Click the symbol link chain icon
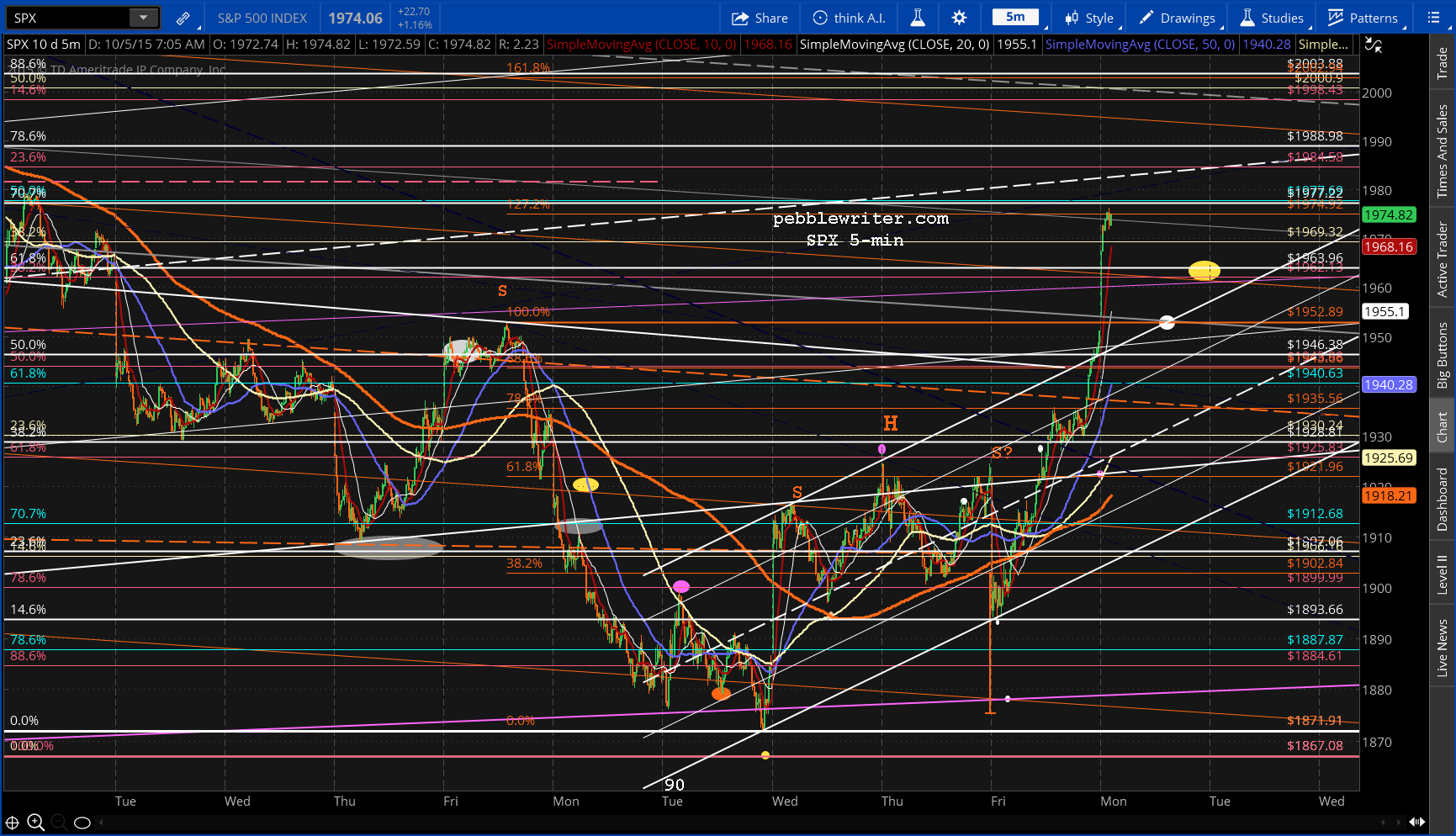1456x836 pixels. 183,18
